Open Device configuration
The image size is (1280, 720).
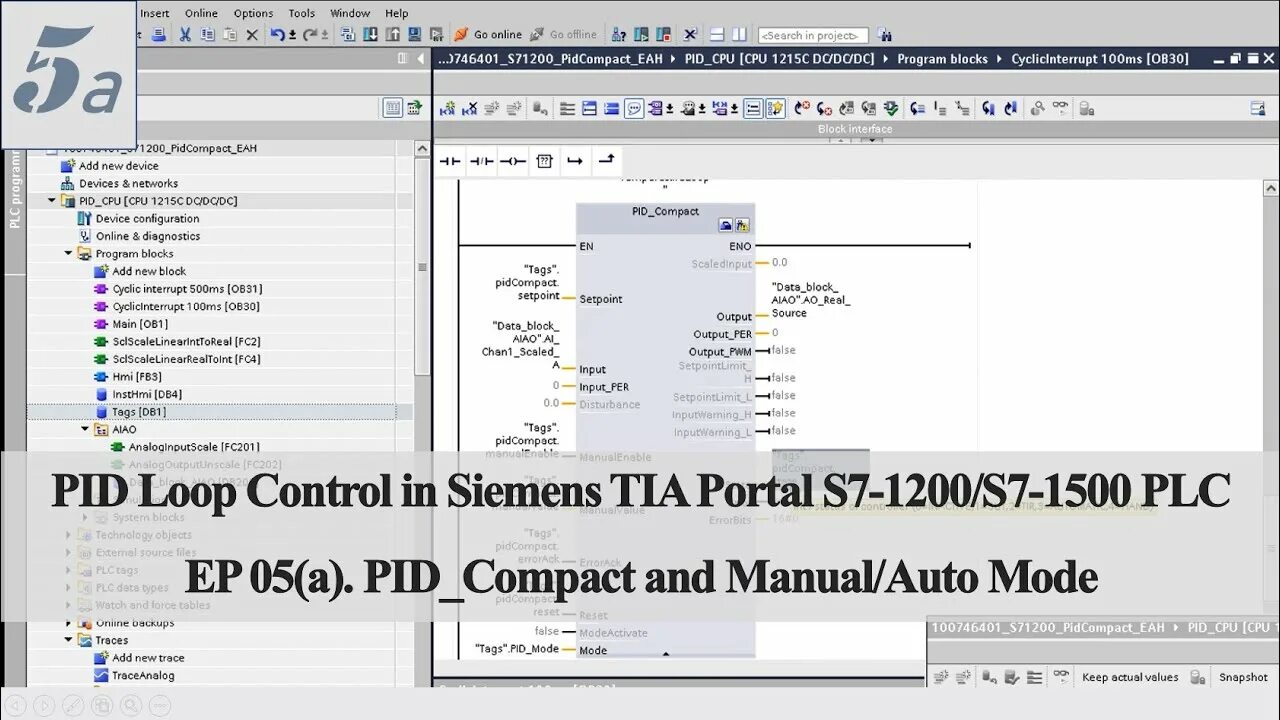[147, 219]
